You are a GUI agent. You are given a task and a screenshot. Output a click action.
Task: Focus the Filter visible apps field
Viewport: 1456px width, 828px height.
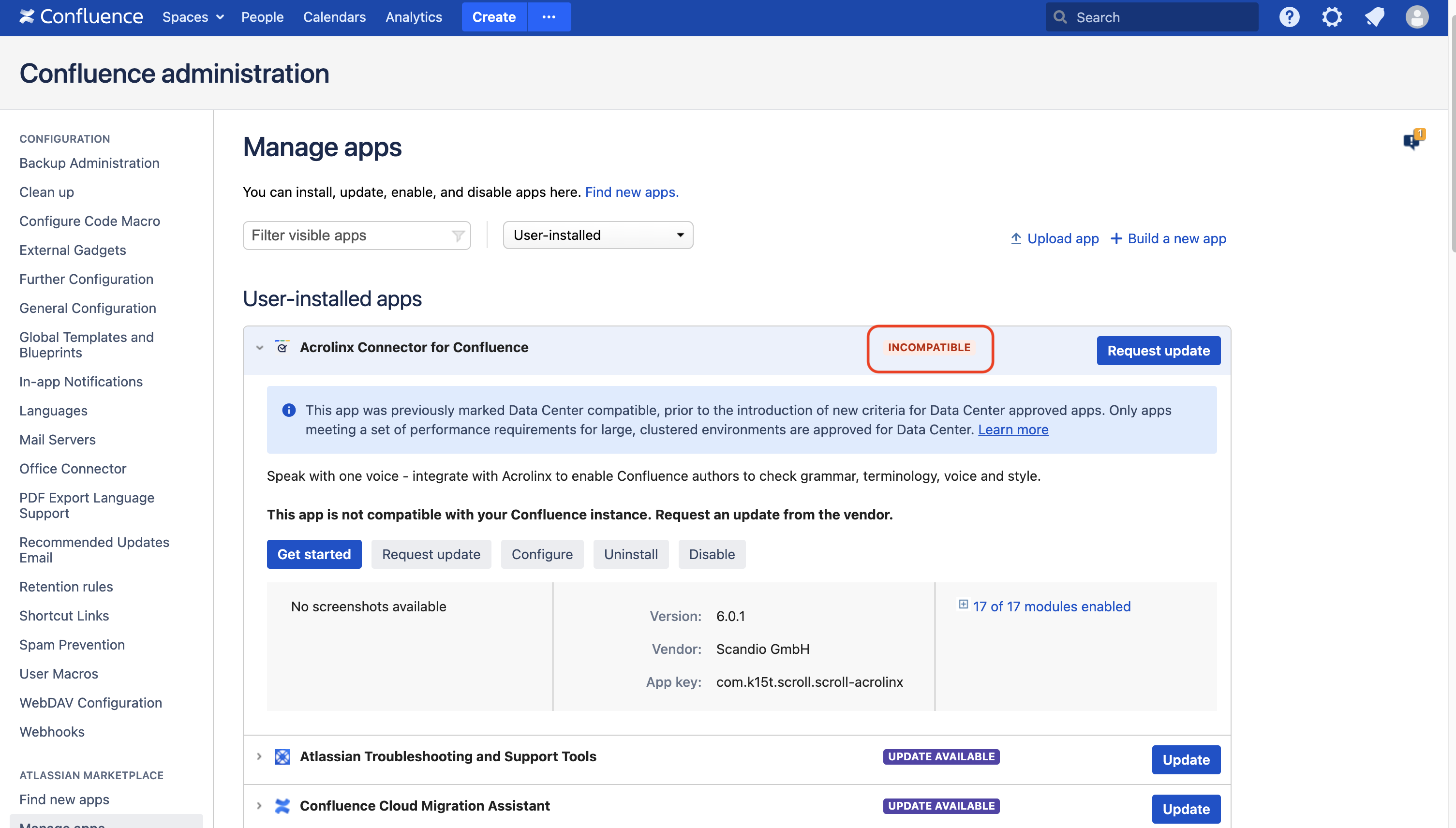[357, 236]
